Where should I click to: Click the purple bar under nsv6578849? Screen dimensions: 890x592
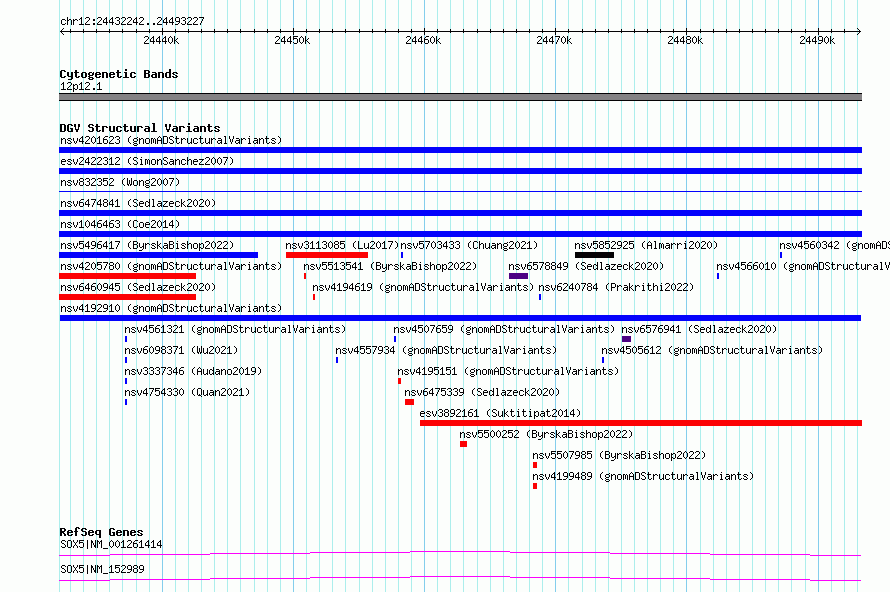(518, 276)
